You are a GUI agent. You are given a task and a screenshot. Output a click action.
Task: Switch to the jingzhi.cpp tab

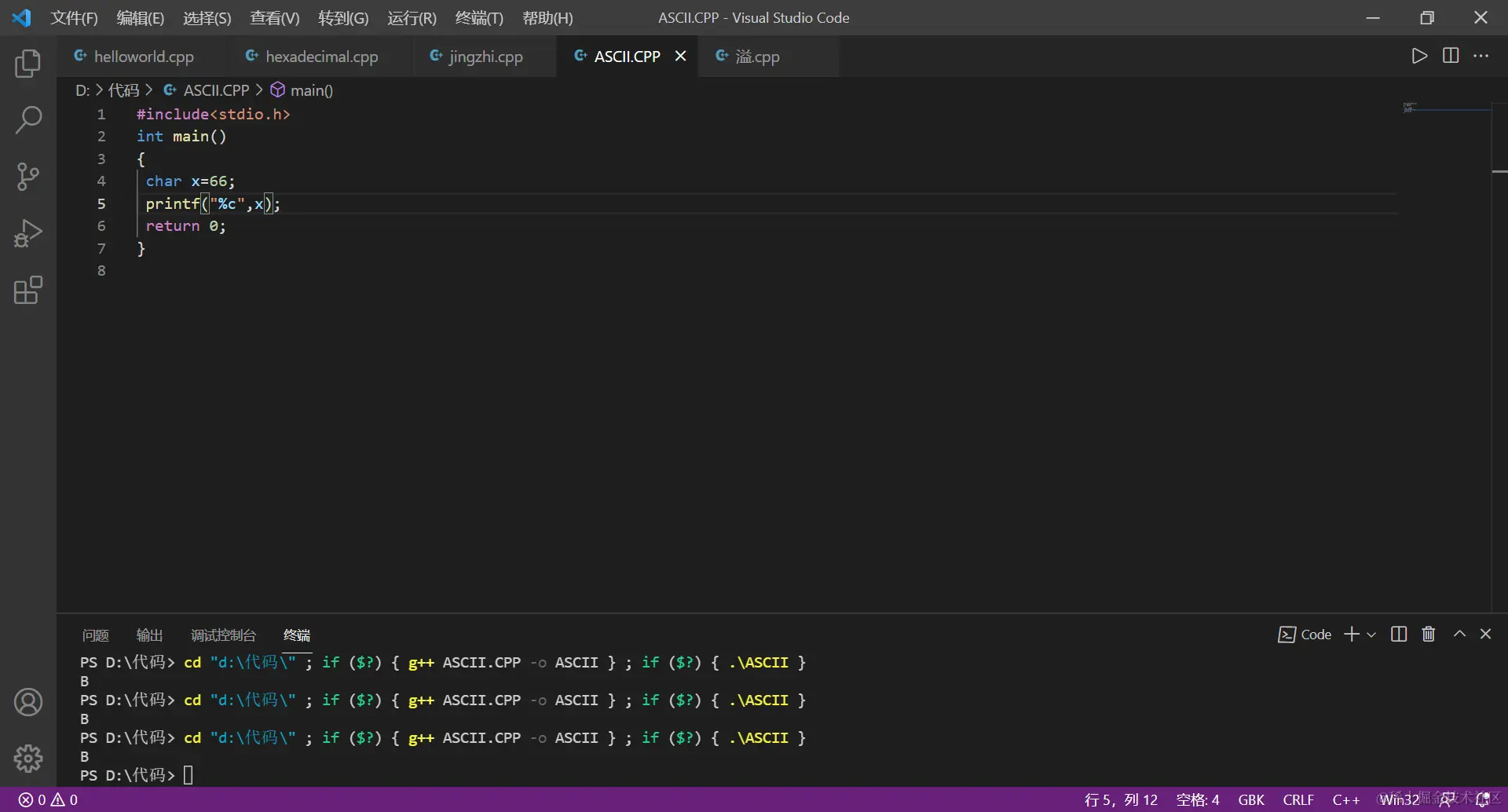485,56
